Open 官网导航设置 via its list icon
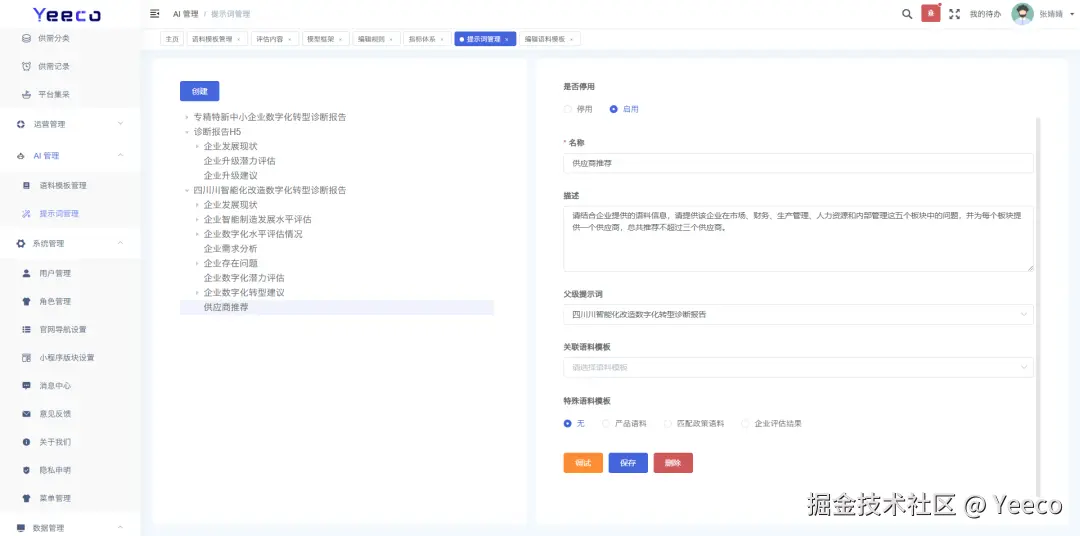The image size is (1080, 536). (26, 329)
